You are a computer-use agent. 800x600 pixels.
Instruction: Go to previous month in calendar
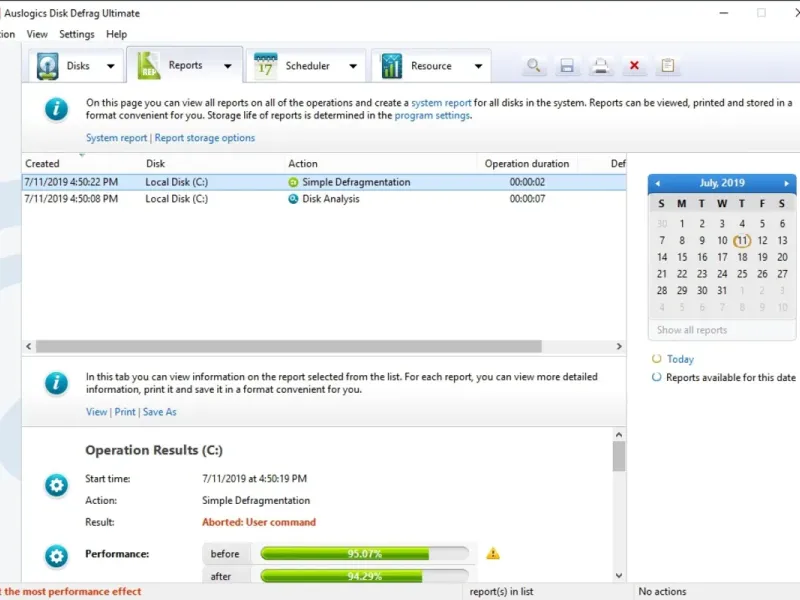tap(658, 183)
